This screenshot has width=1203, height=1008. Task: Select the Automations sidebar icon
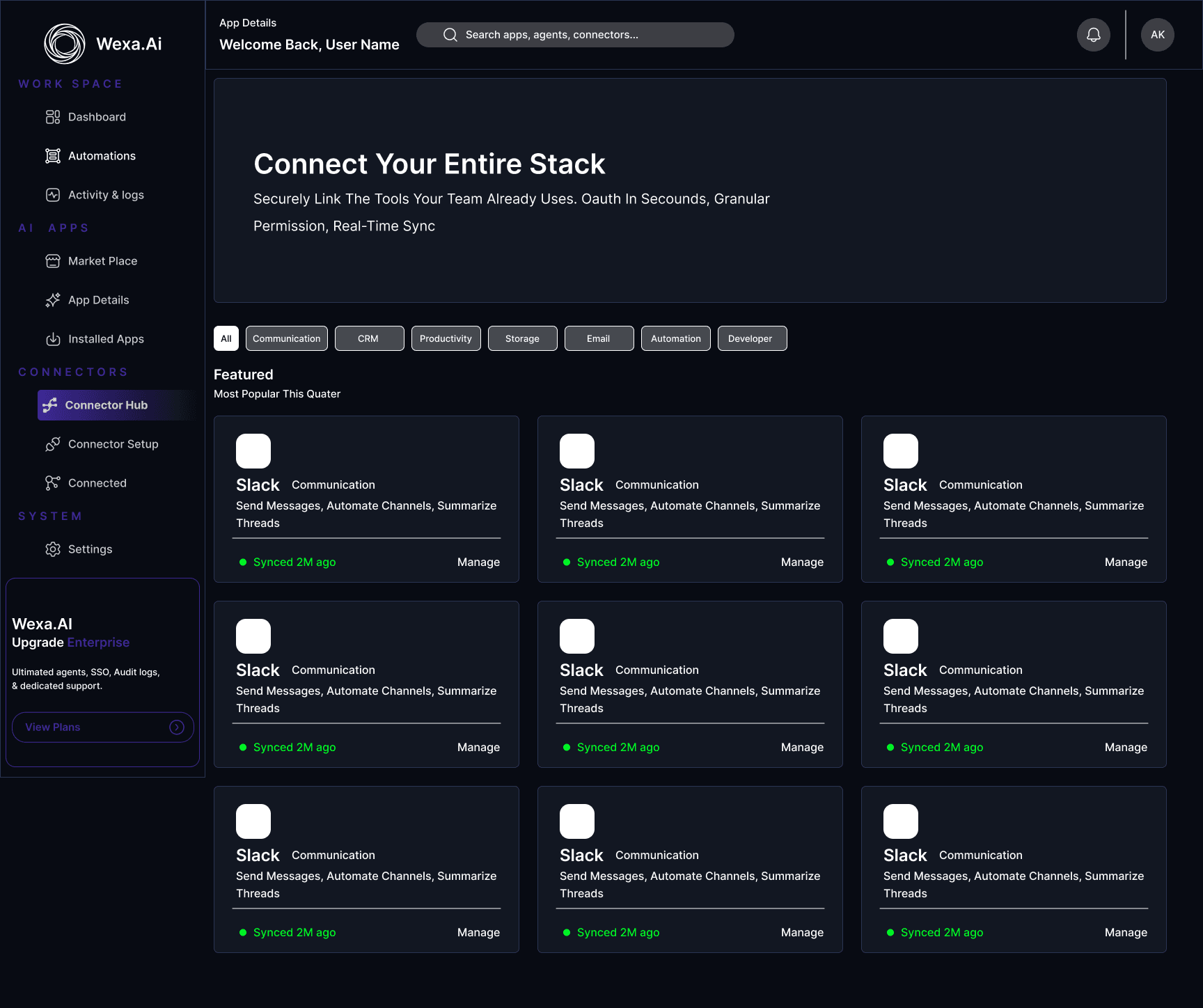[53, 156]
